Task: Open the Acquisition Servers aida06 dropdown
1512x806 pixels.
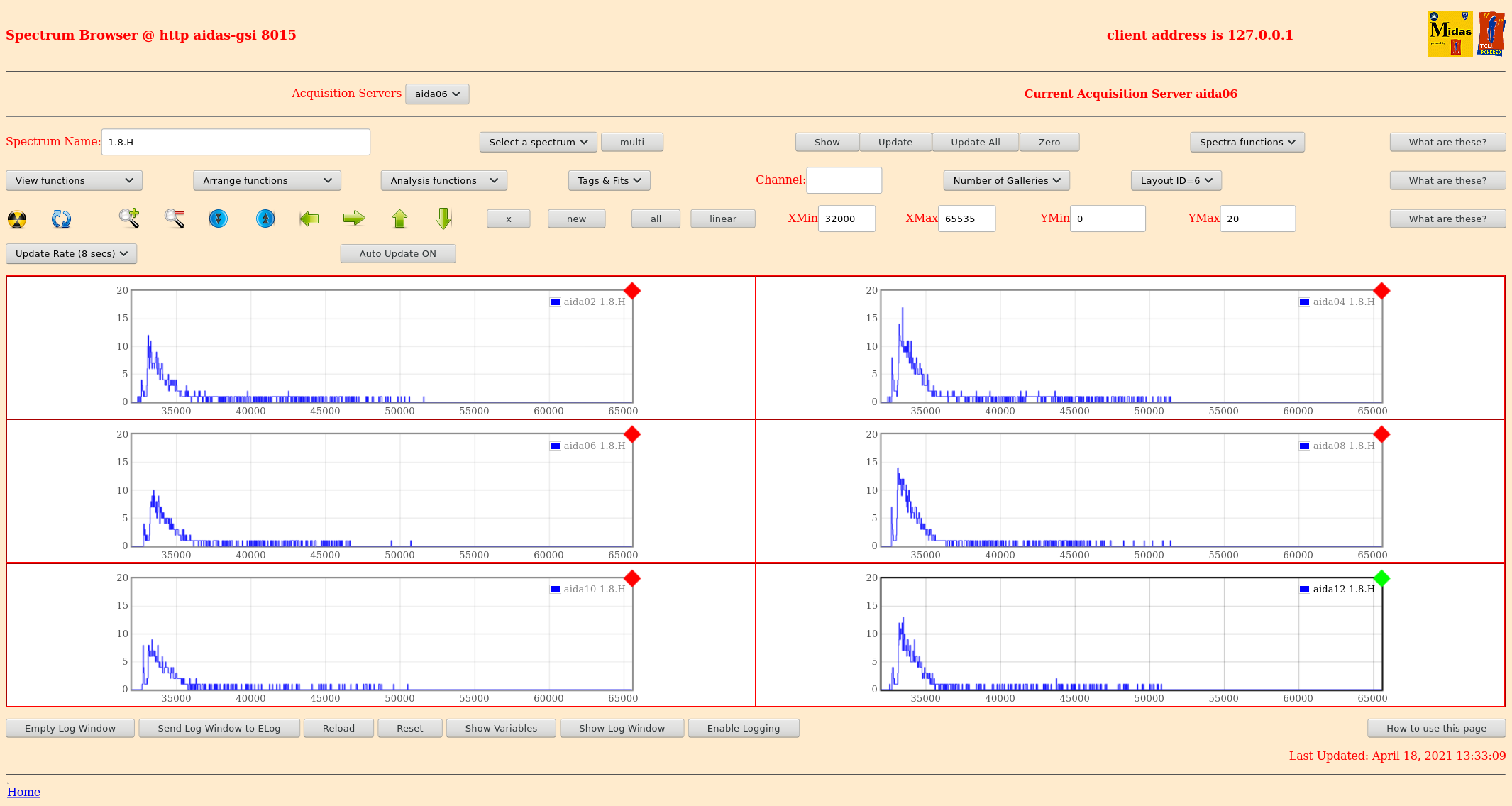Action: pos(437,94)
